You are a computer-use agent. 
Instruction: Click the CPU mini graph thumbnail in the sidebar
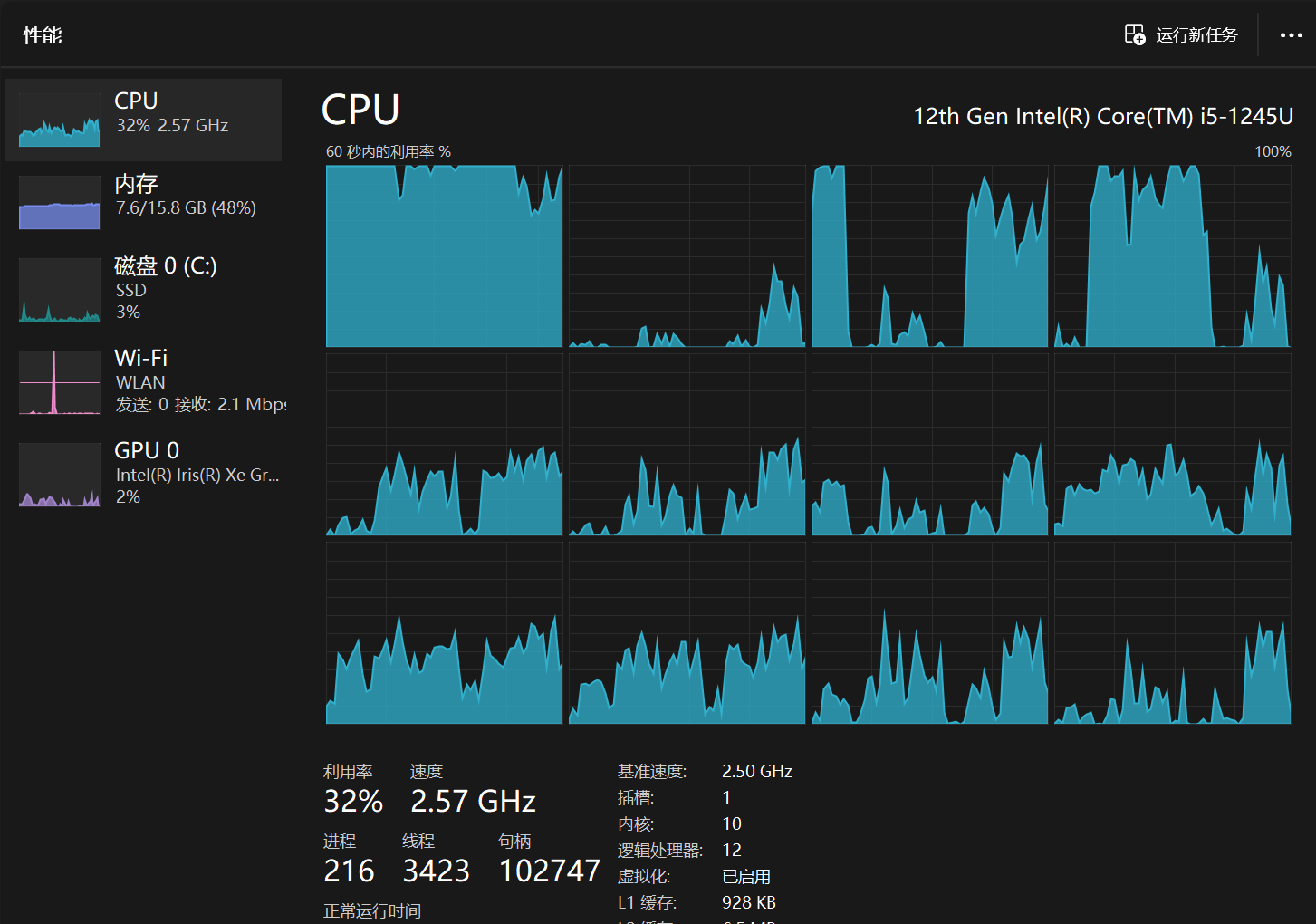coord(60,120)
